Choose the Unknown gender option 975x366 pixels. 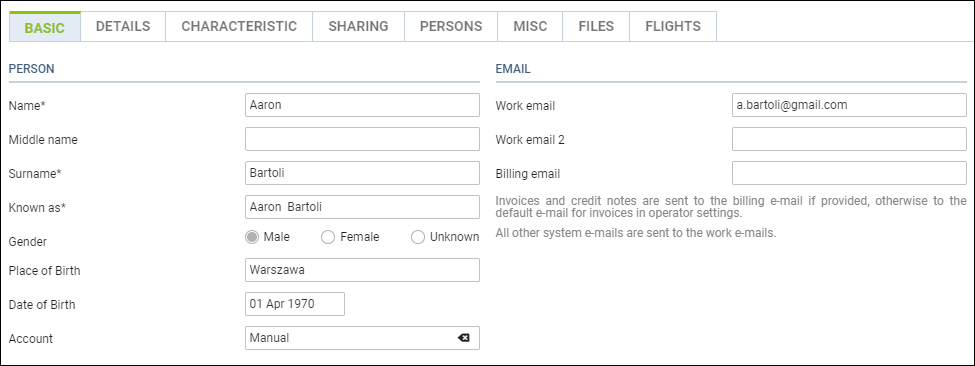(418, 237)
